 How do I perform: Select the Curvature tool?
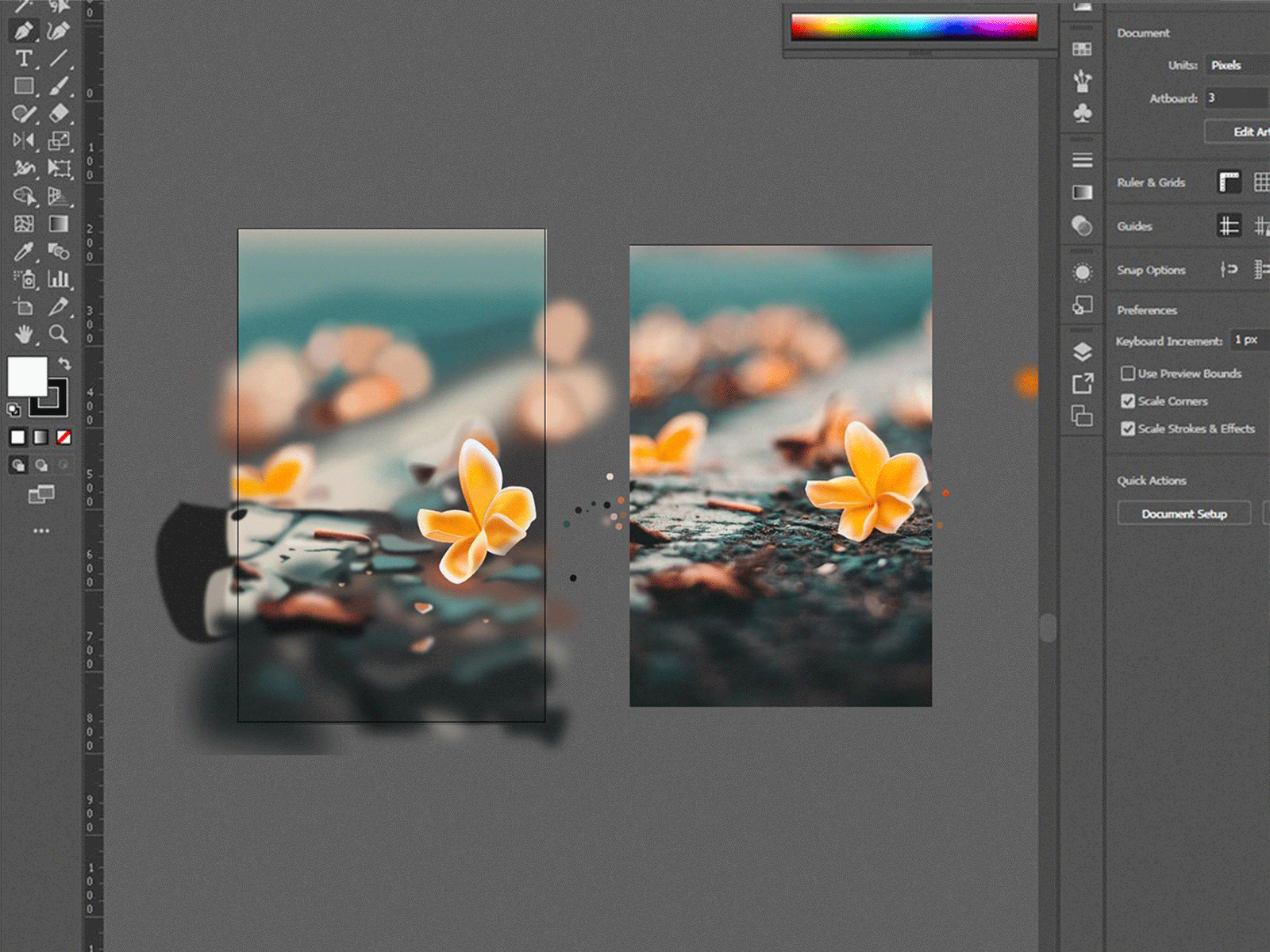(x=57, y=30)
